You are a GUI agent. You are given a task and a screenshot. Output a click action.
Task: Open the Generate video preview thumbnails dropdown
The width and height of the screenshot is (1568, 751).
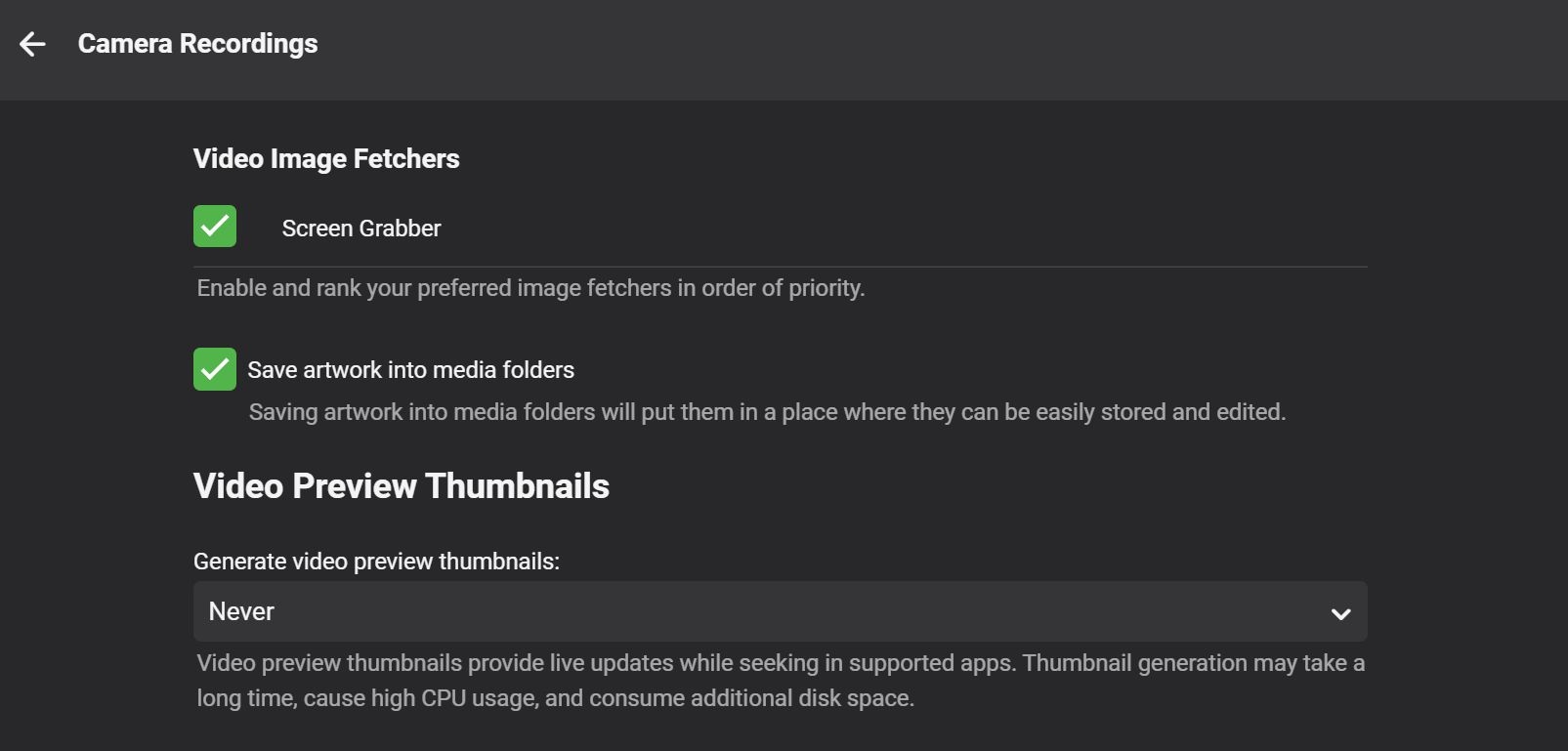click(x=780, y=612)
